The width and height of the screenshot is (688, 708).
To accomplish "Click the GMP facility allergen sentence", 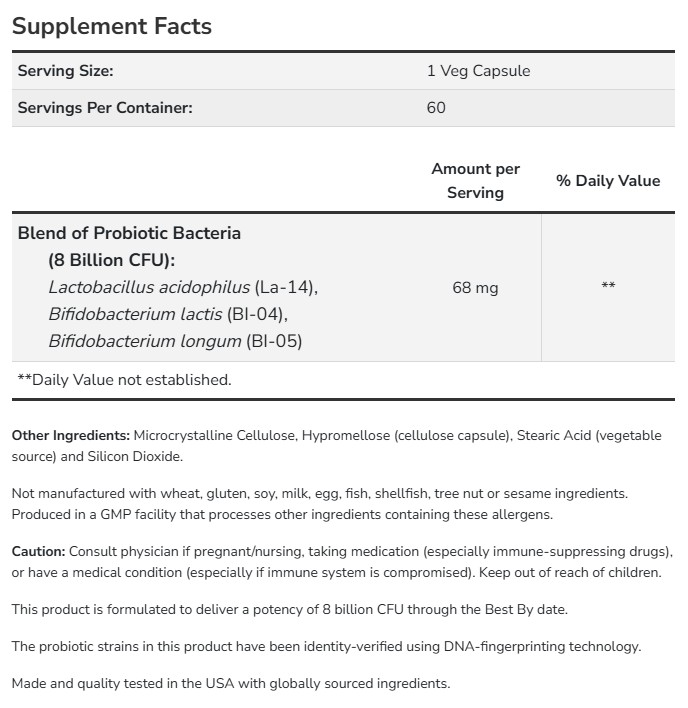I will [282, 514].
